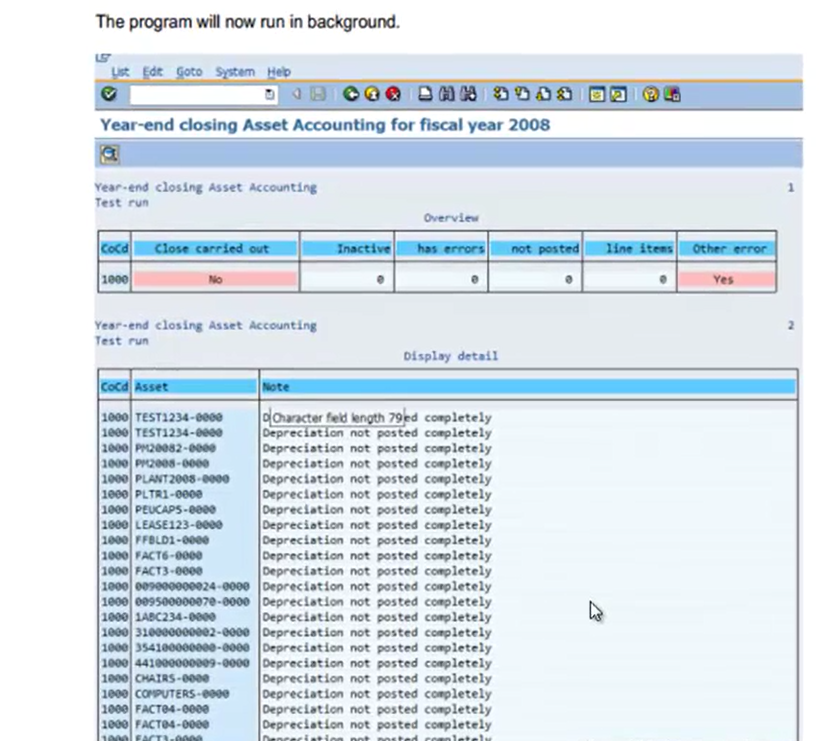The width and height of the screenshot is (826, 741).
Task: Select asset LEASE123-0000
Action: 179,525
